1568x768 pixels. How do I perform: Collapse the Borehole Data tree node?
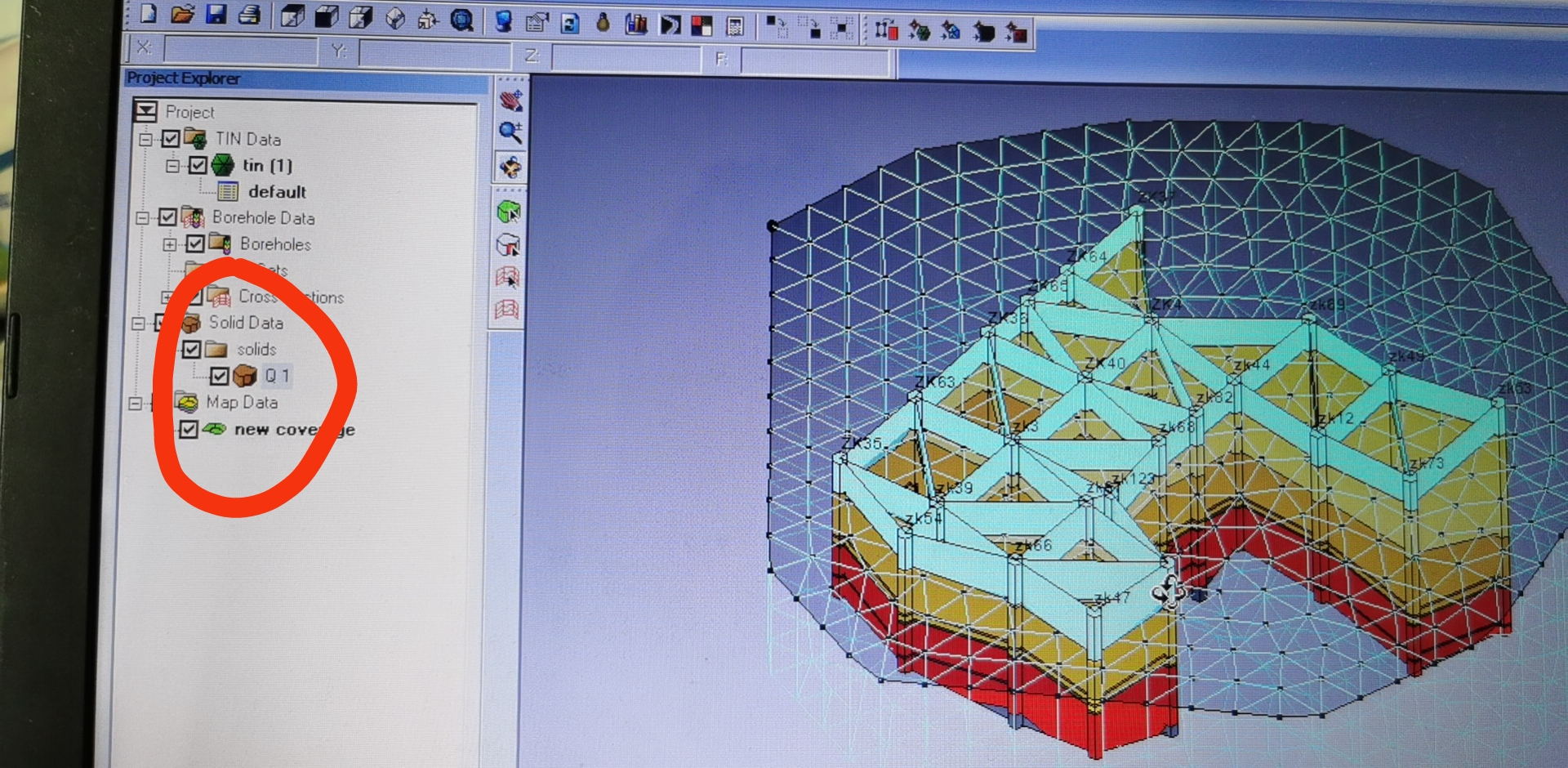143,217
